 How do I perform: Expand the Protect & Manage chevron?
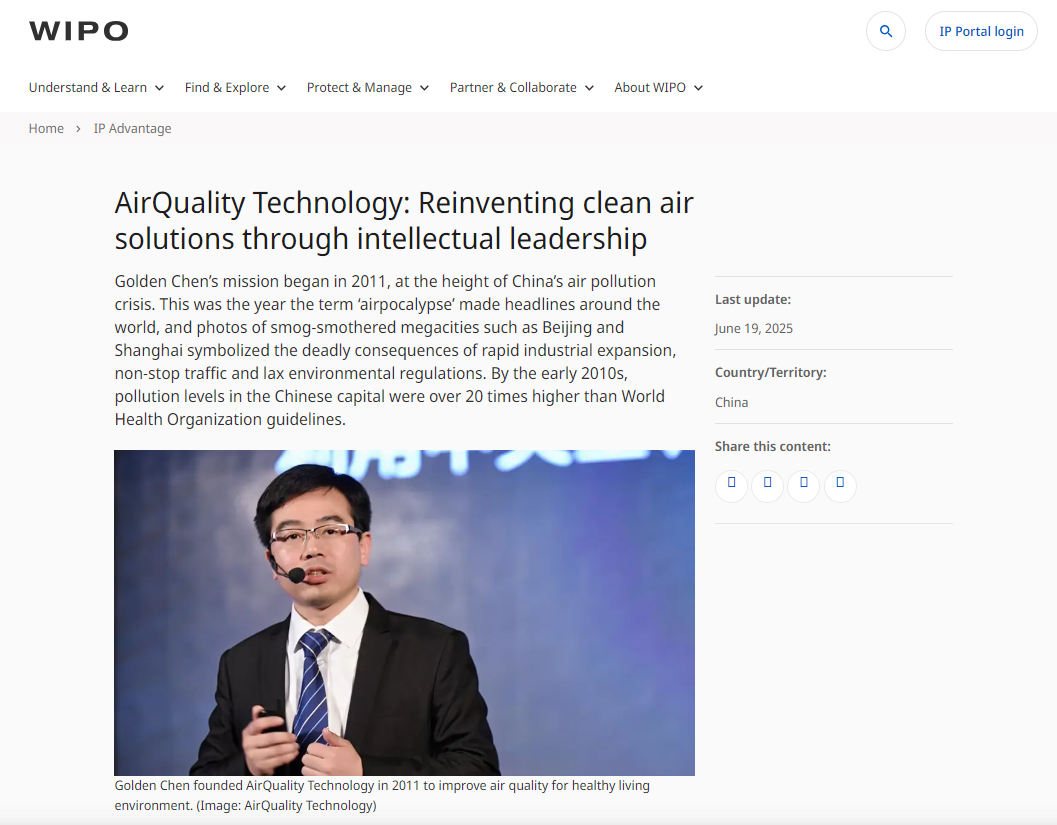pos(425,88)
